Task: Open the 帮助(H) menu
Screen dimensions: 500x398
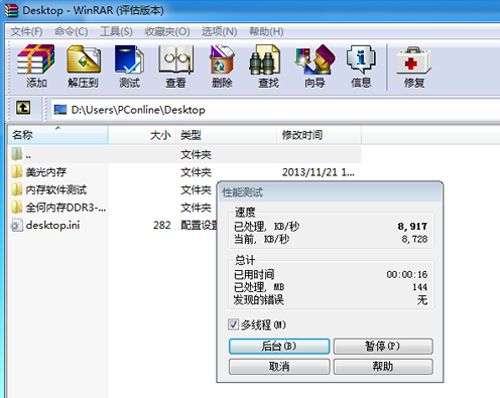Action: (267, 32)
